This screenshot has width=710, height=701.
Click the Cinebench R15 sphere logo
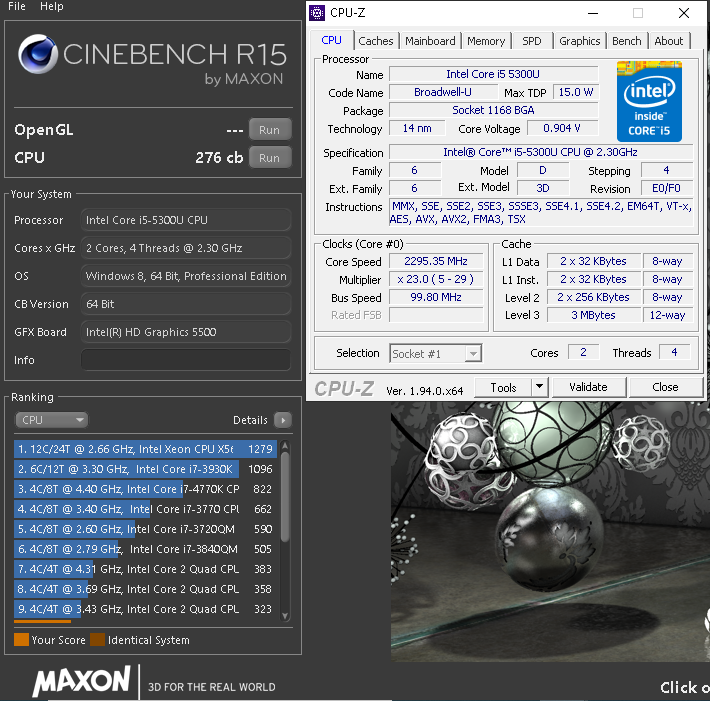[x=38, y=54]
